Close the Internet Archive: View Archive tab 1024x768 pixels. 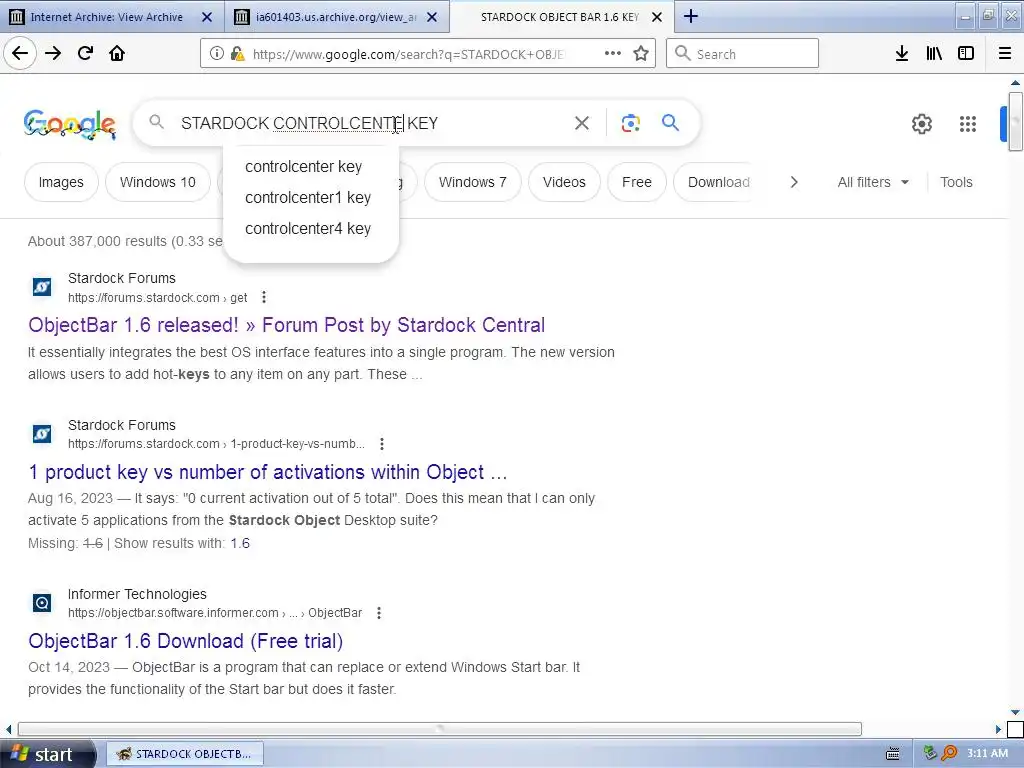(x=207, y=17)
